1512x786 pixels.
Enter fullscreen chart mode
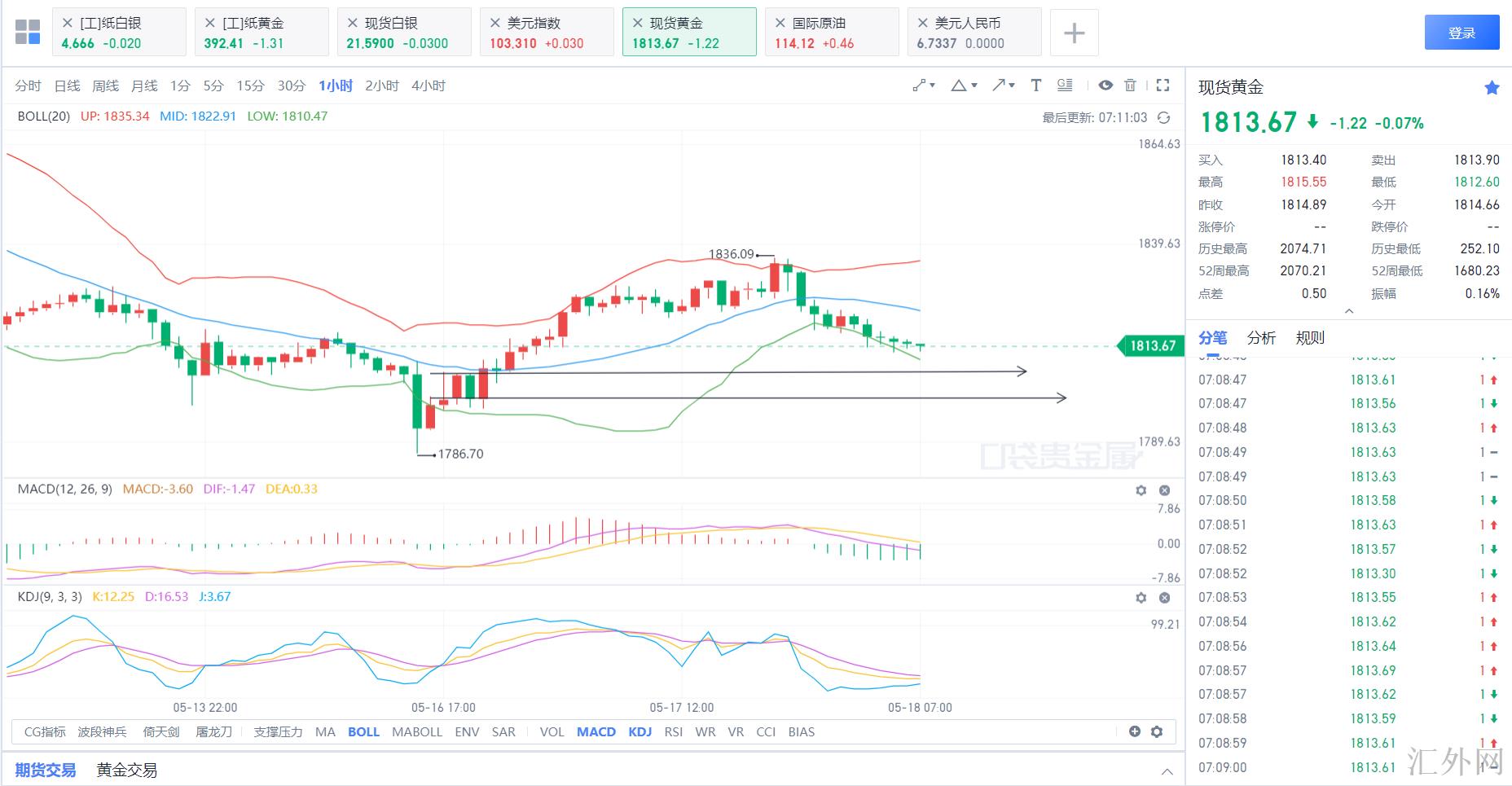click(1163, 86)
